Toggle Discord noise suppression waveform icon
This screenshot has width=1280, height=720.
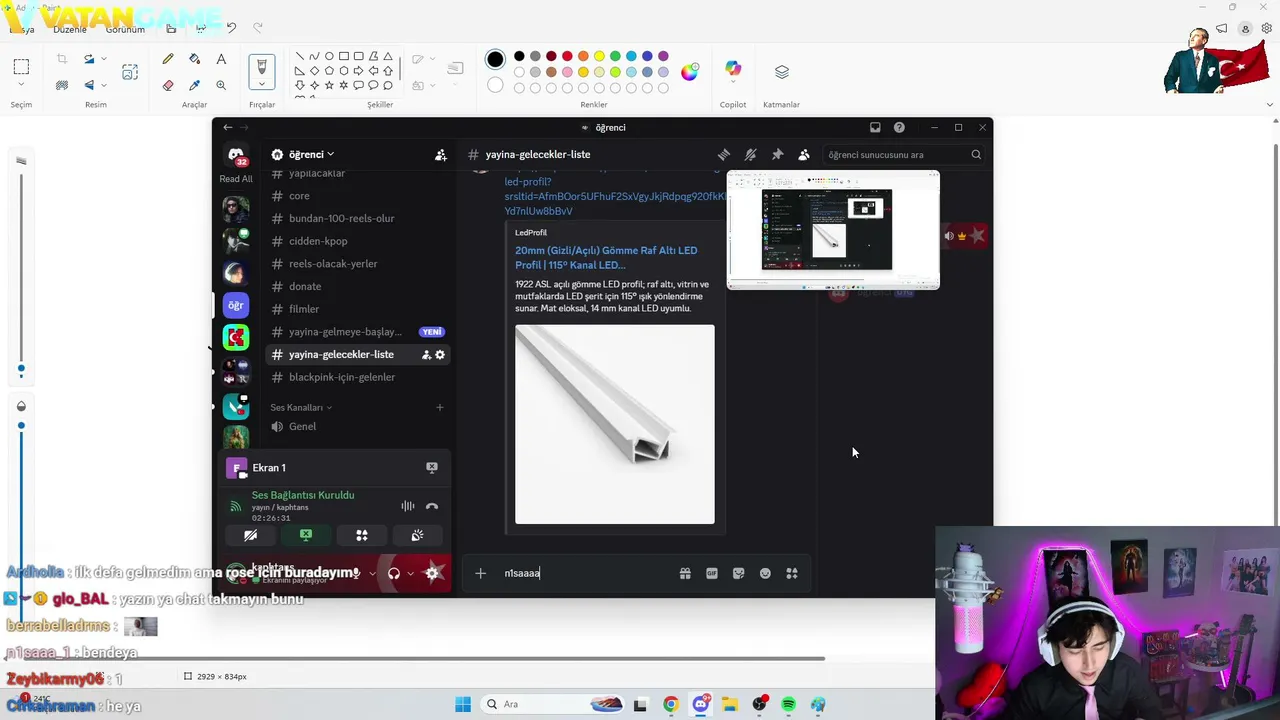[x=408, y=506]
